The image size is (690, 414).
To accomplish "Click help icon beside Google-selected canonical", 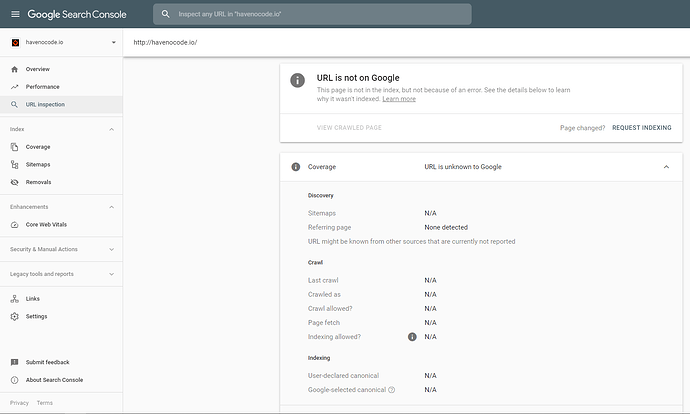I will click(392, 390).
